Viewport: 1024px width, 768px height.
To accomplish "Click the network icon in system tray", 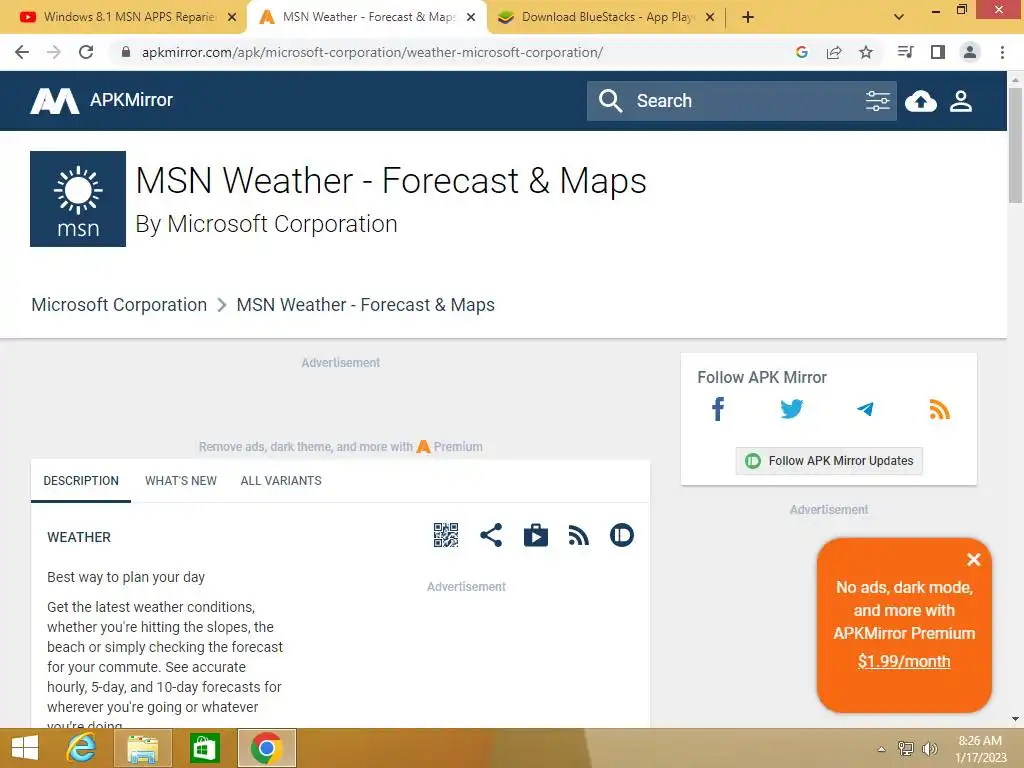I will pos(906,749).
